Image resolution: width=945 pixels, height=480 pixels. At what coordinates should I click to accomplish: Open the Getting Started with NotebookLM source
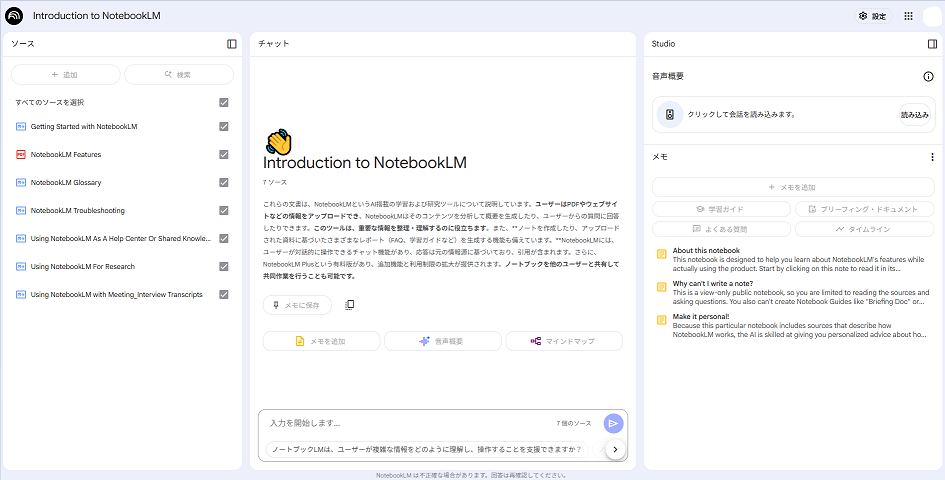84,127
